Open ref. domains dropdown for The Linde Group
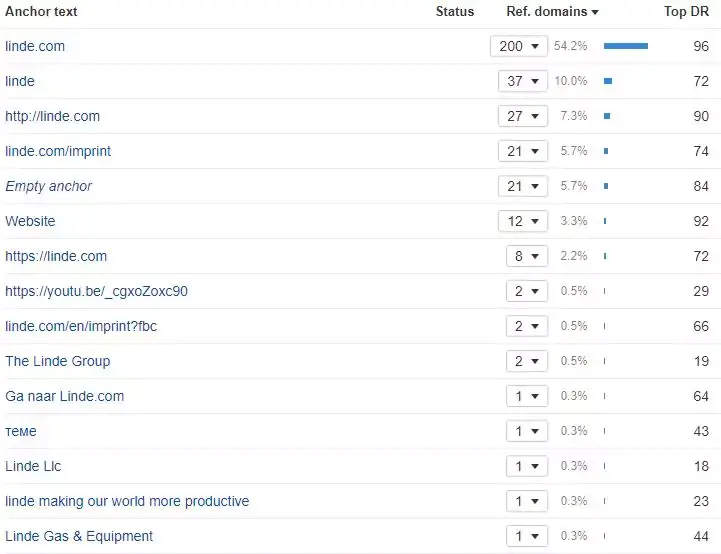Screen dimensions: 721x554 pyautogui.click(x=526, y=361)
